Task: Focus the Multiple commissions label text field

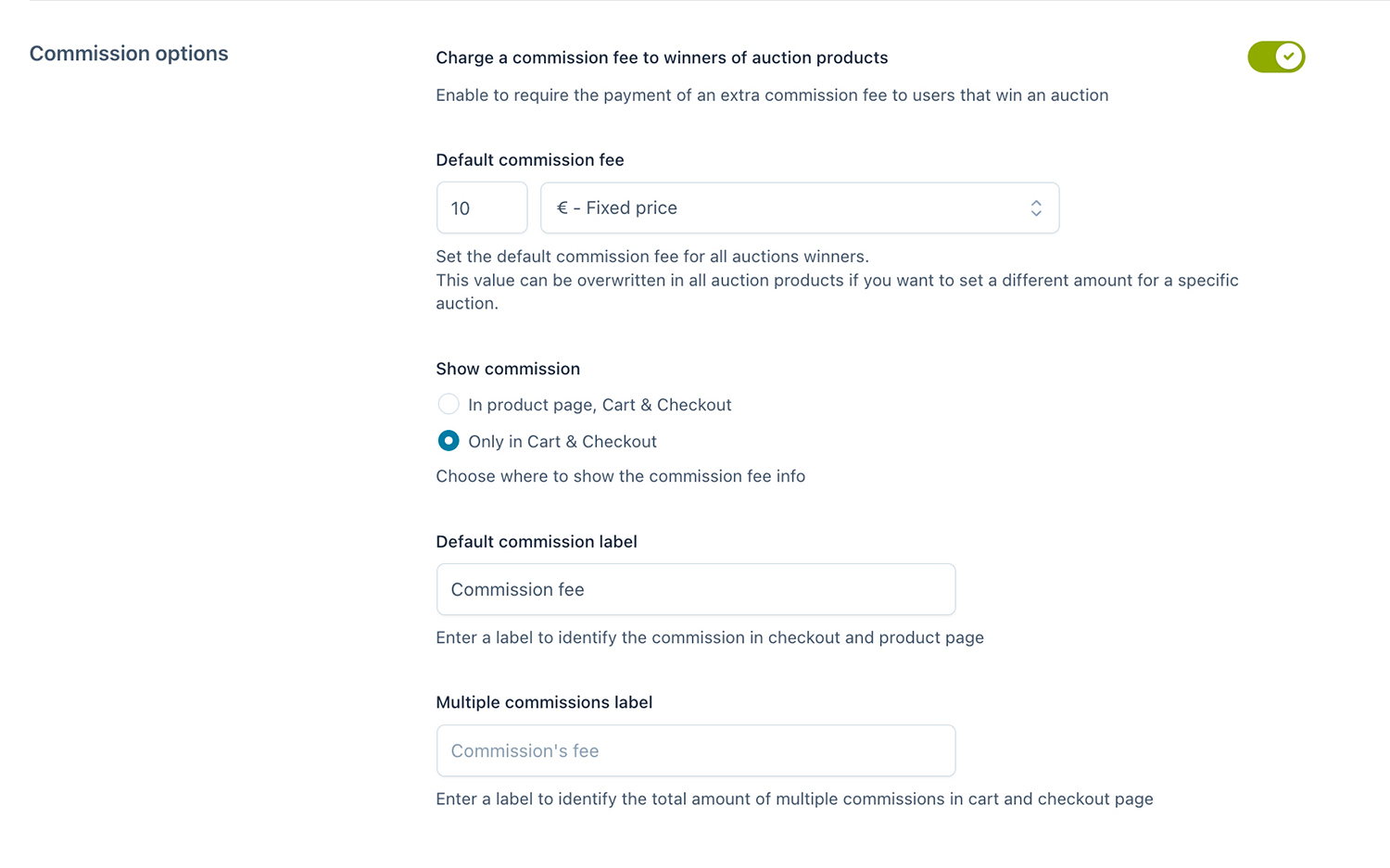Action: [x=695, y=750]
